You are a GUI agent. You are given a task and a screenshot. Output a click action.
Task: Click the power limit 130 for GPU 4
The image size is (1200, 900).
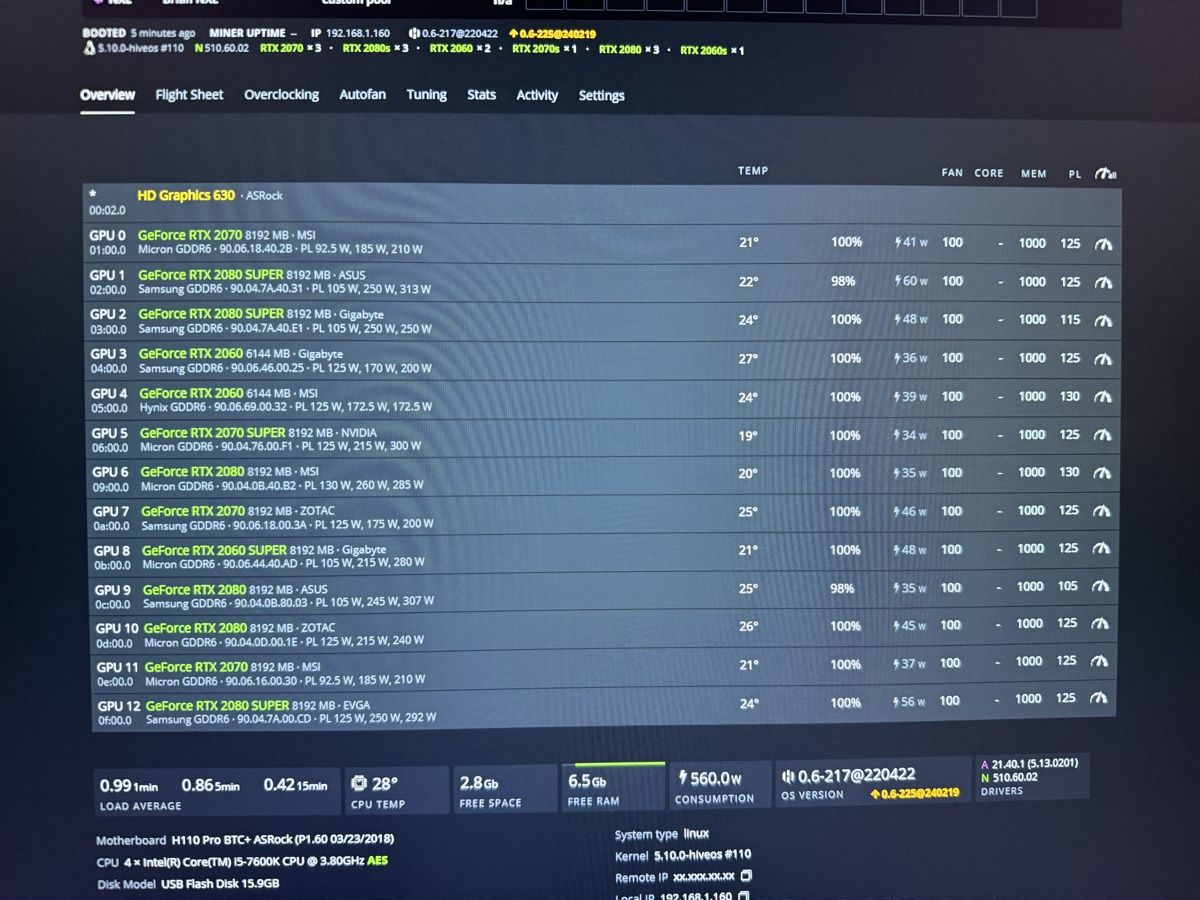click(1070, 396)
